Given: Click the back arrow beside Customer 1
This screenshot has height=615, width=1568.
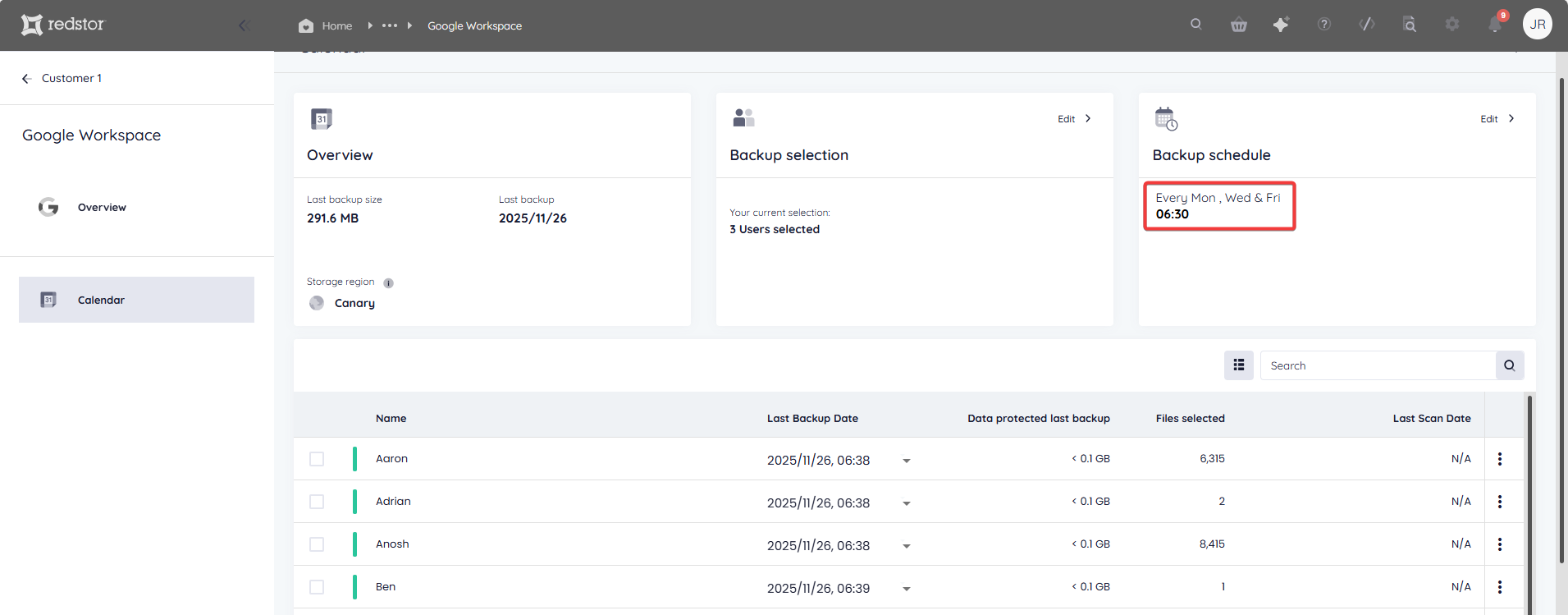Looking at the screenshot, I should click(26, 79).
